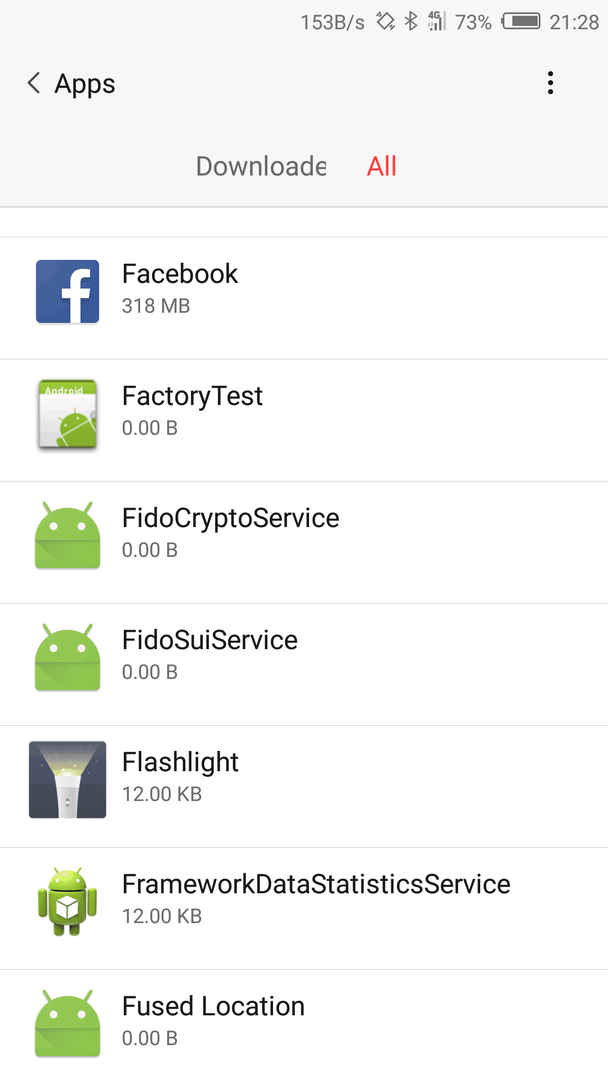Tap the Flashlight app icon
The width and height of the screenshot is (608, 1080).
point(67,779)
